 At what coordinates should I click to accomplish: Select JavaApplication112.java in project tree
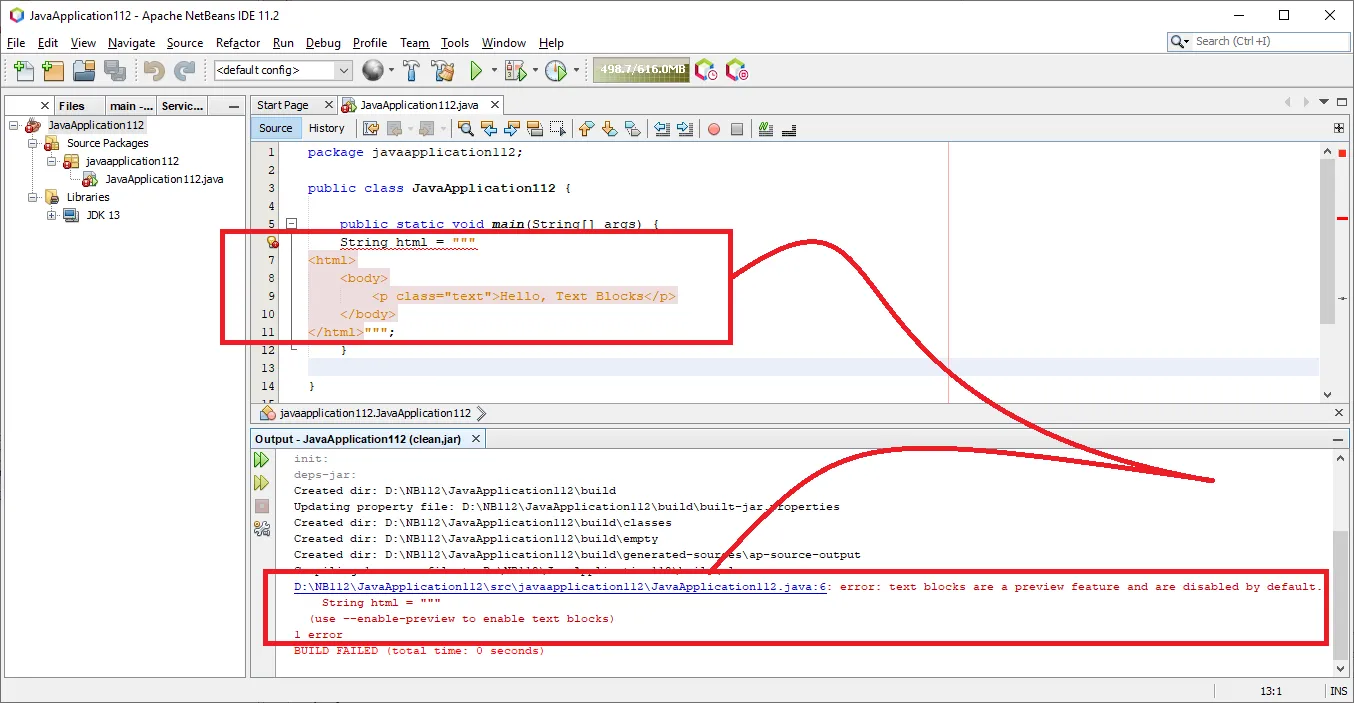(x=164, y=179)
